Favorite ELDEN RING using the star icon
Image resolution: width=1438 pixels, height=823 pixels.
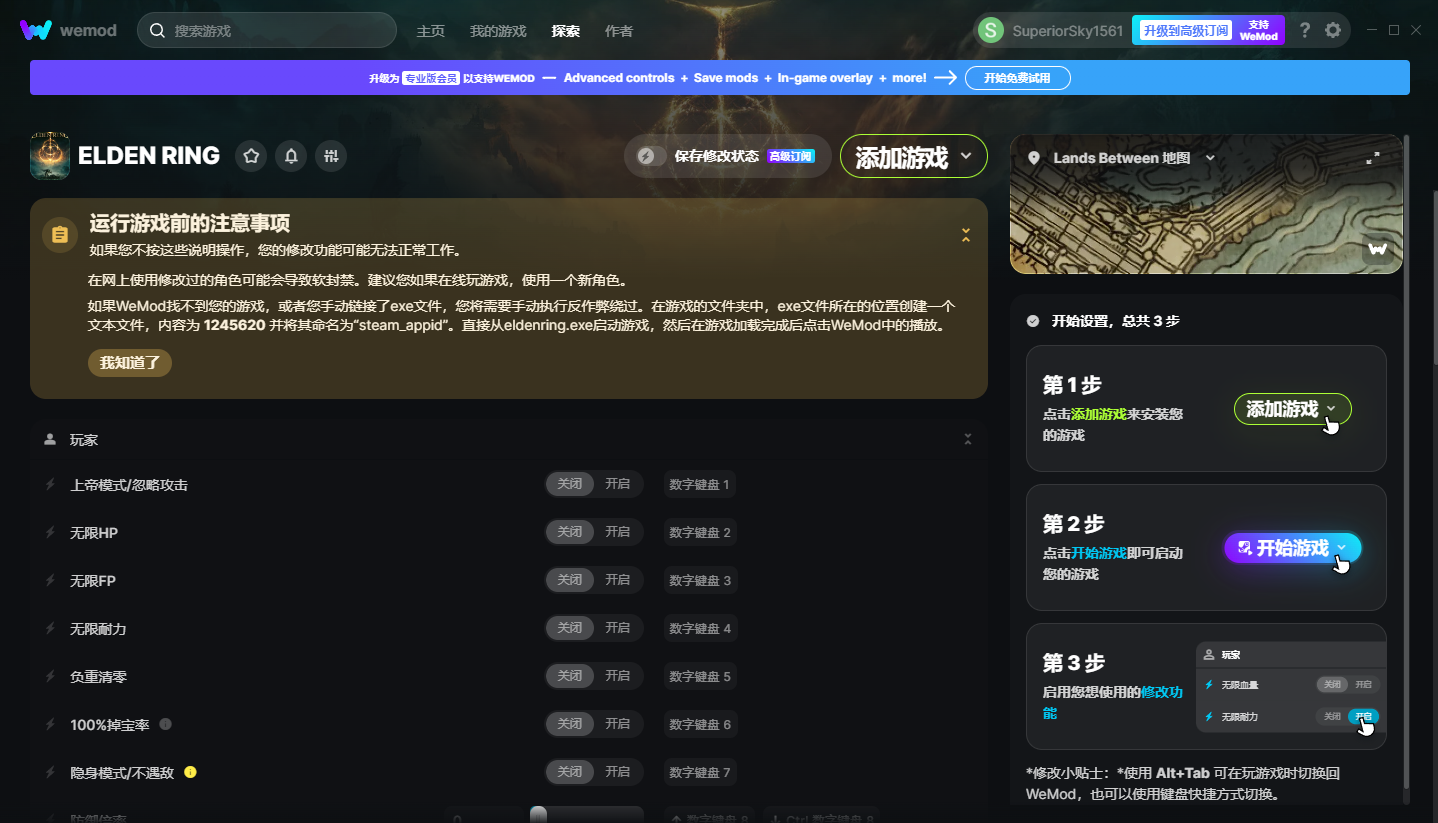pos(251,156)
